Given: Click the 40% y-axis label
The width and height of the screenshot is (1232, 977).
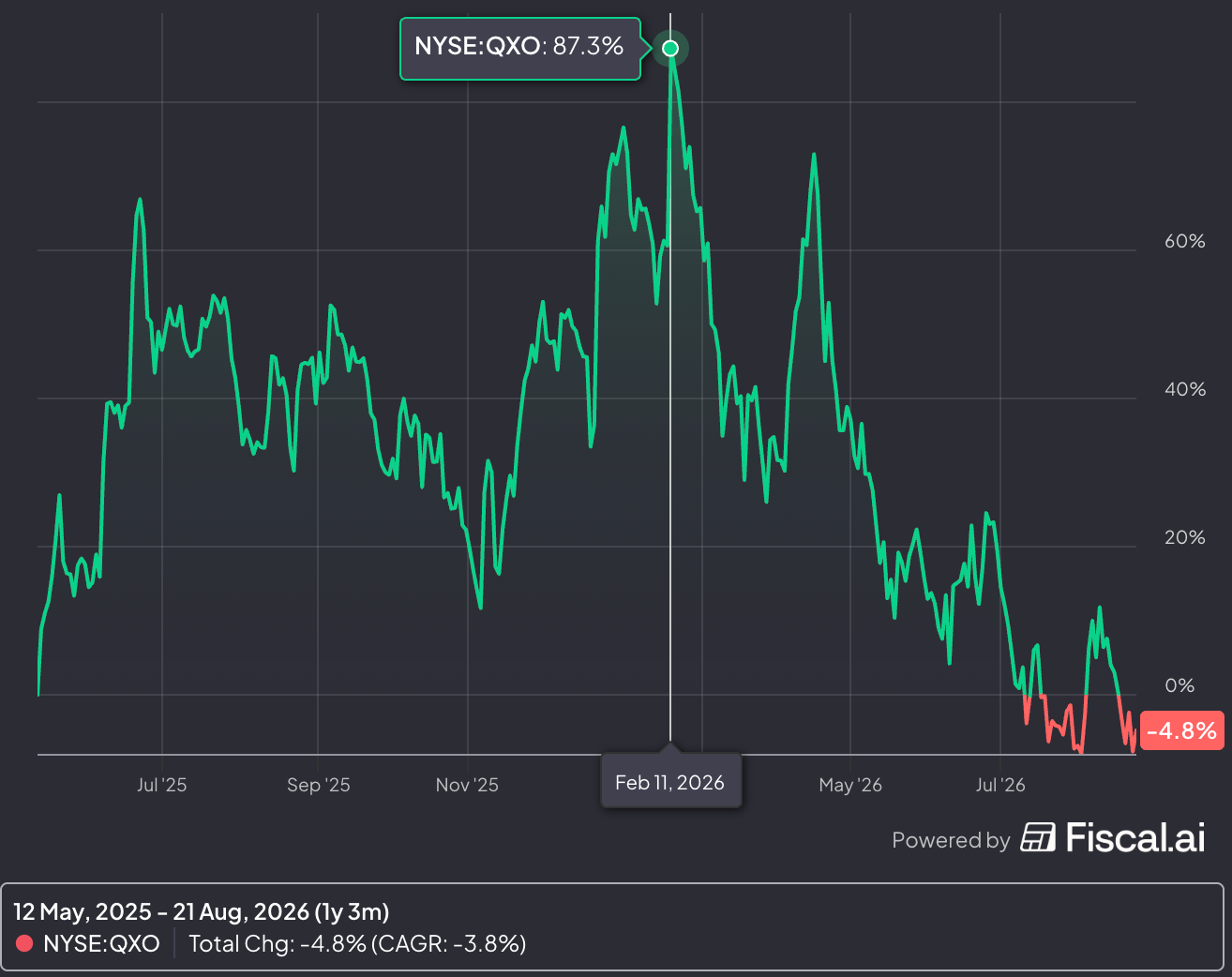Looking at the screenshot, I should [x=1185, y=389].
